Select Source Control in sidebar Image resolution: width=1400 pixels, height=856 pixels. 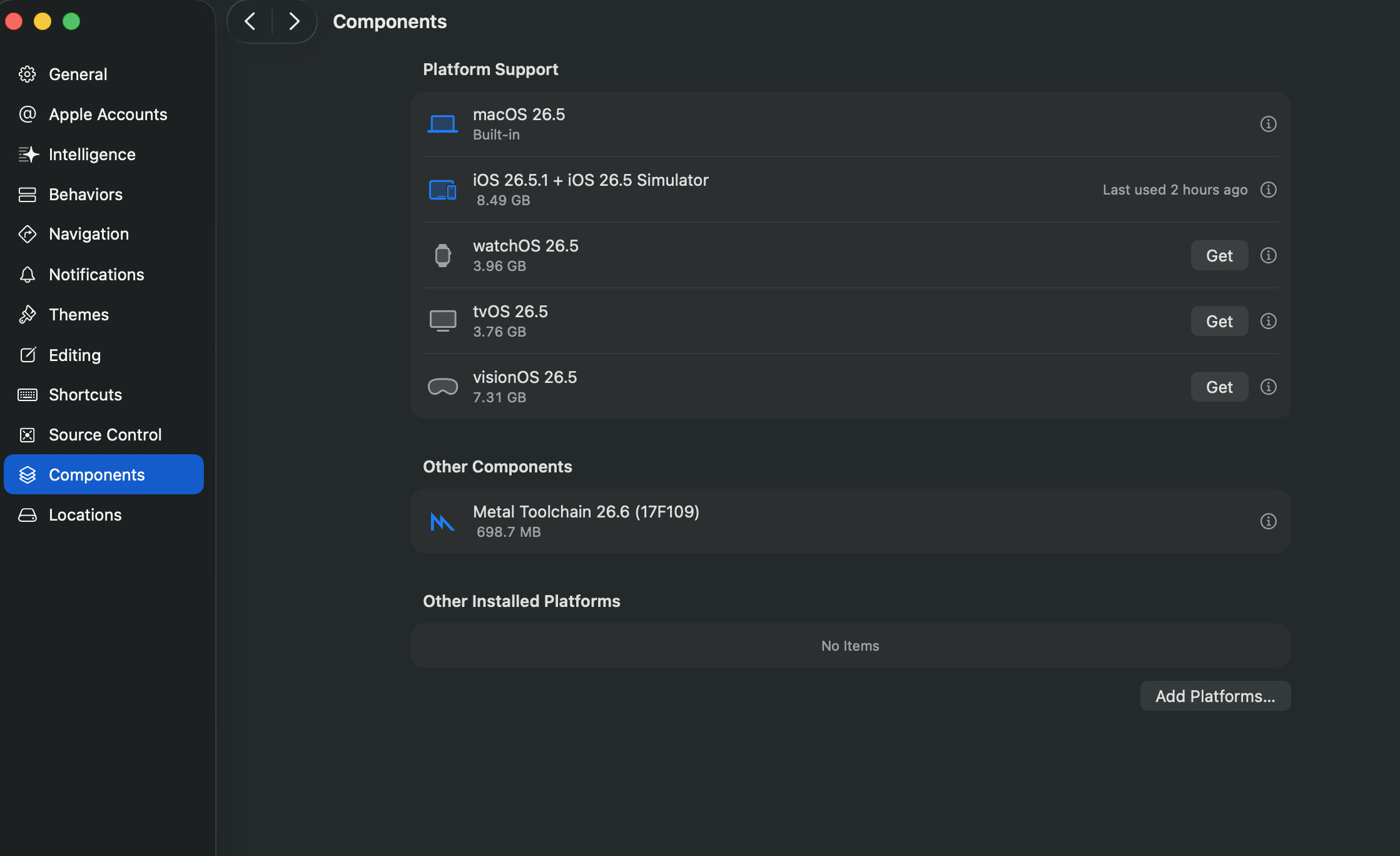[104, 434]
